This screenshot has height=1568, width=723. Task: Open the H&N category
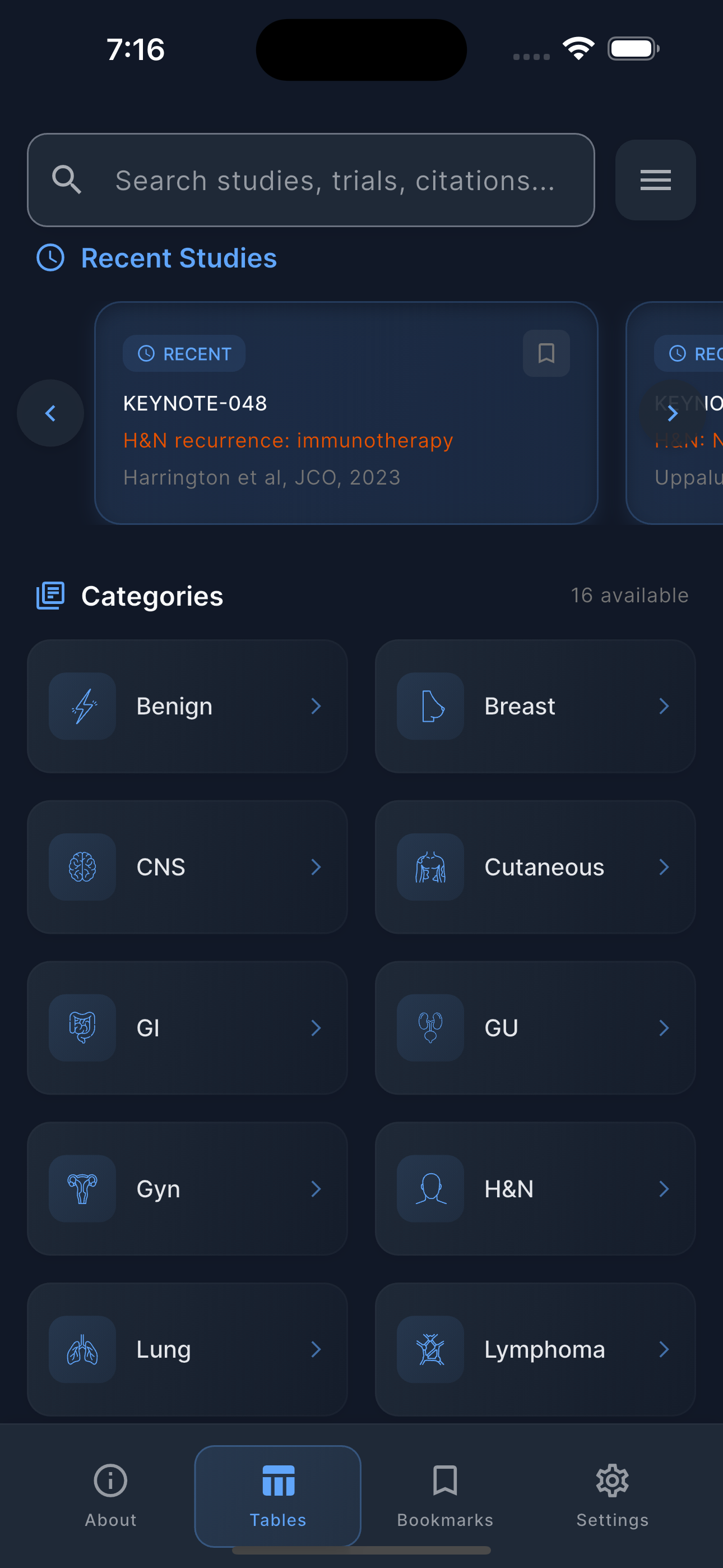point(535,1189)
